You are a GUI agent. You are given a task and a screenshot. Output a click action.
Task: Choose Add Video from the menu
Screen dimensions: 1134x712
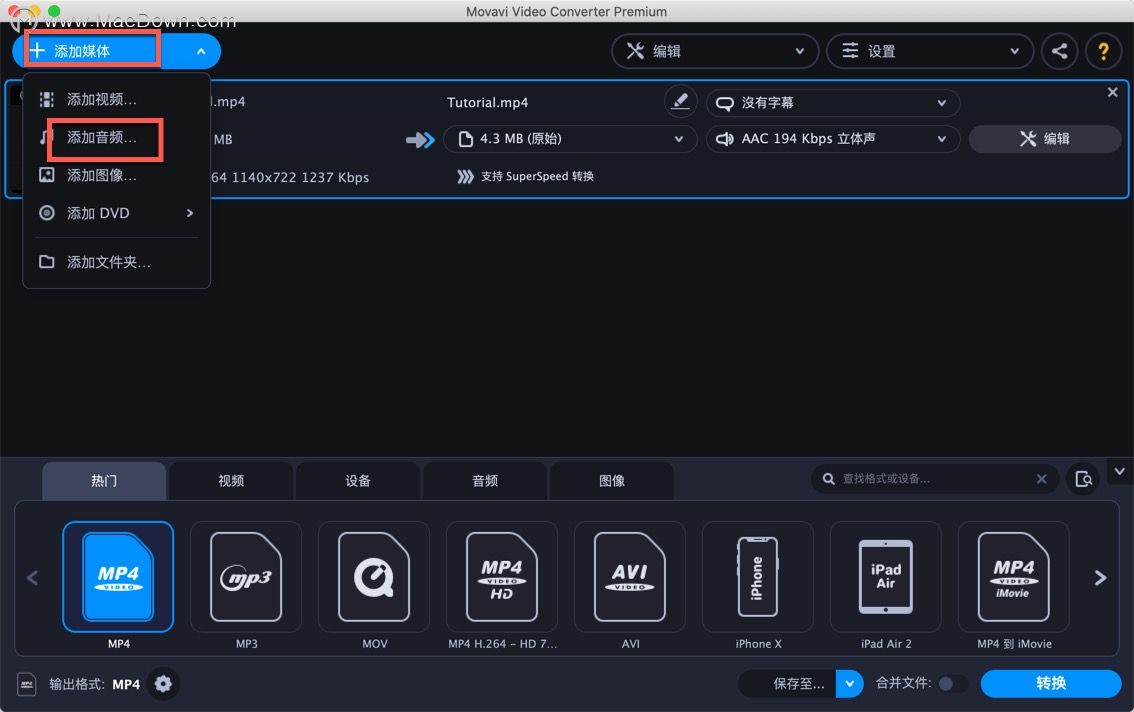[116, 99]
